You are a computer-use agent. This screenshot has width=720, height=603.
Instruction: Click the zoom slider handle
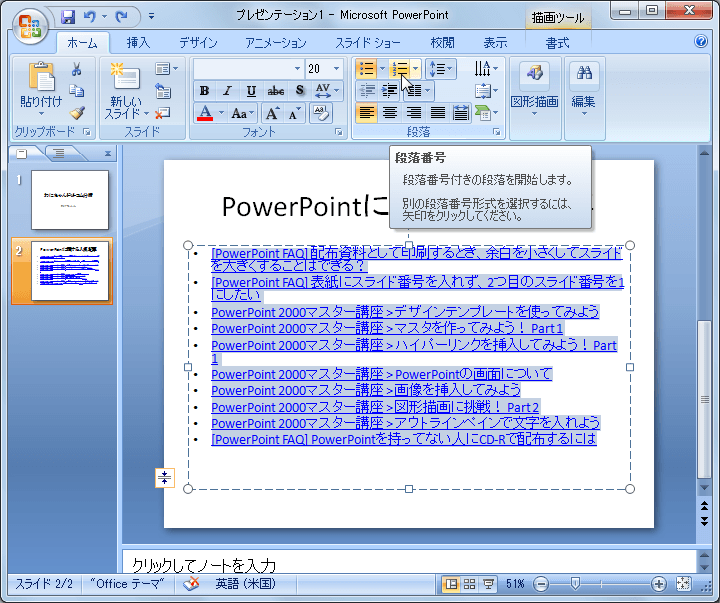(x=575, y=584)
